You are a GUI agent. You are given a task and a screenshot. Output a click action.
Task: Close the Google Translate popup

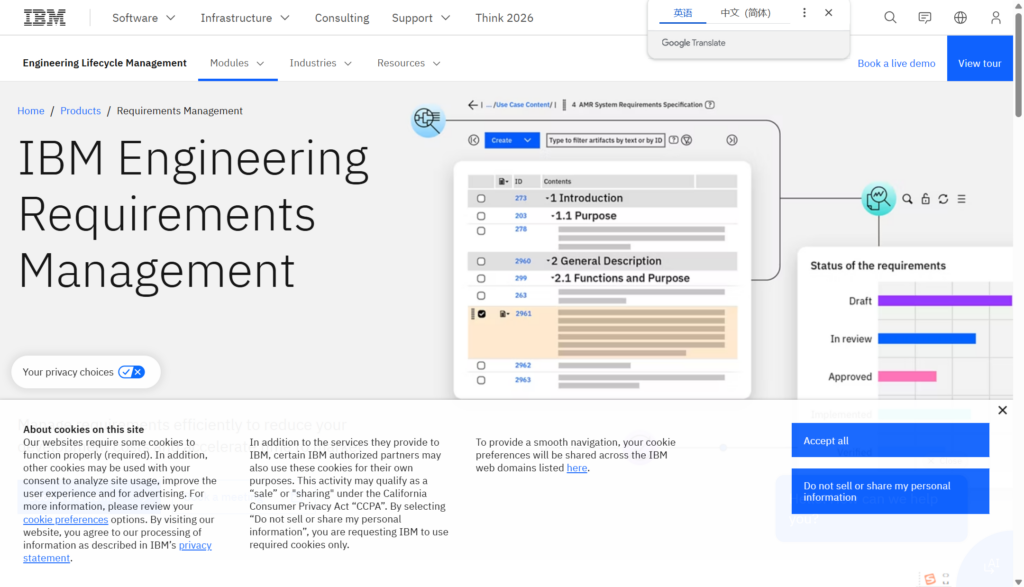tap(828, 13)
